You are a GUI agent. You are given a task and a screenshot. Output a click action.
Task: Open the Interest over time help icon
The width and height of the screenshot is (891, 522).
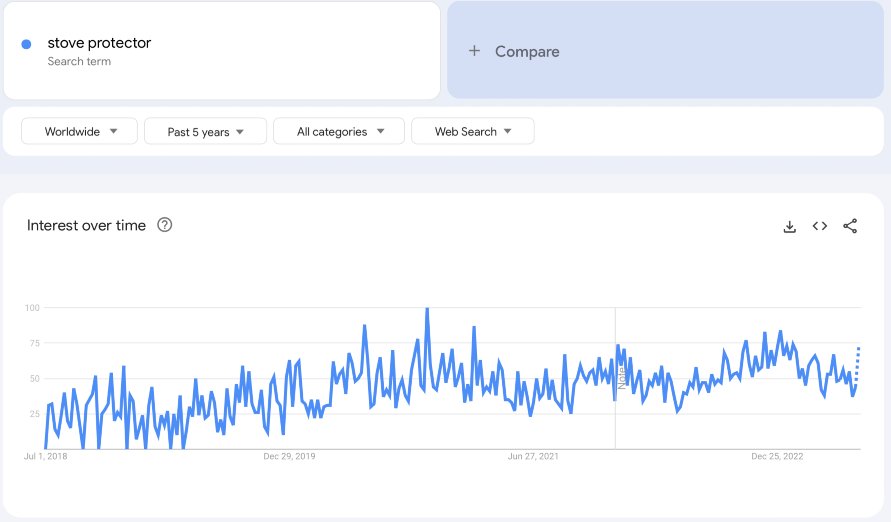click(165, 225)
